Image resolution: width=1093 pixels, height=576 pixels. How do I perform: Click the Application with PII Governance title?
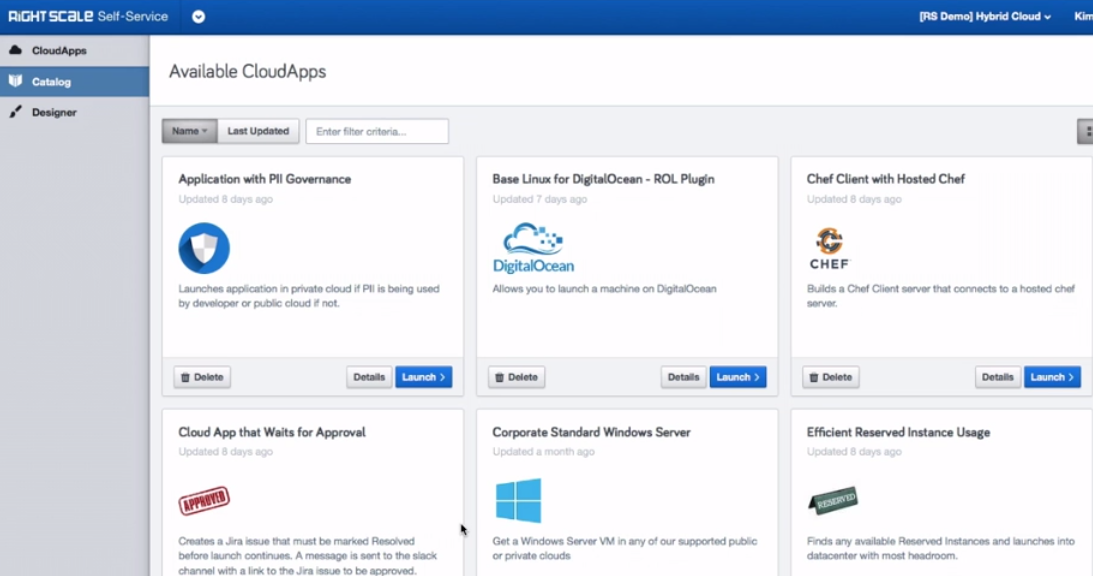[x=265, y=179]
